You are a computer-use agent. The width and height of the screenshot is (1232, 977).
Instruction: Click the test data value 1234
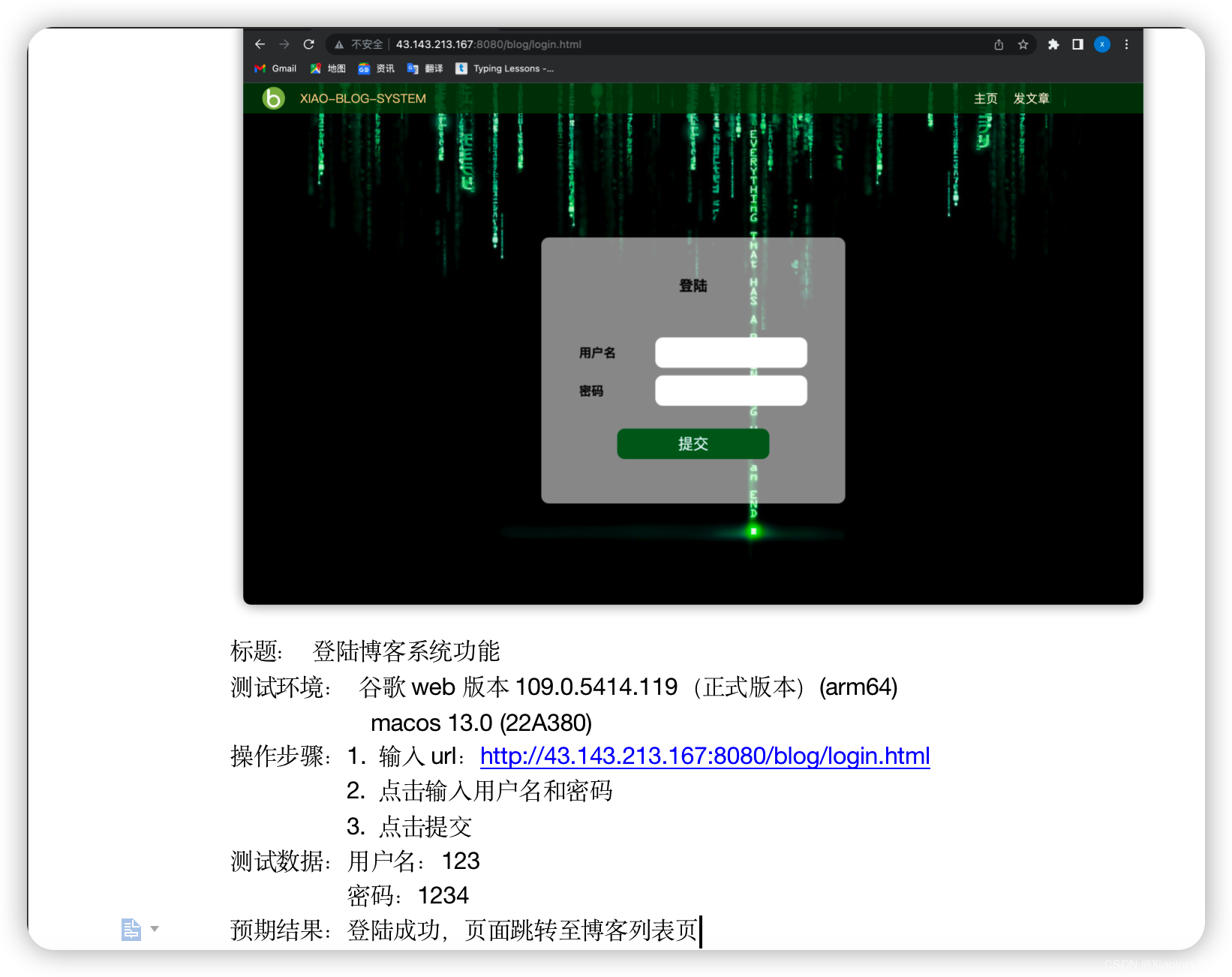[x=443, y=895]
